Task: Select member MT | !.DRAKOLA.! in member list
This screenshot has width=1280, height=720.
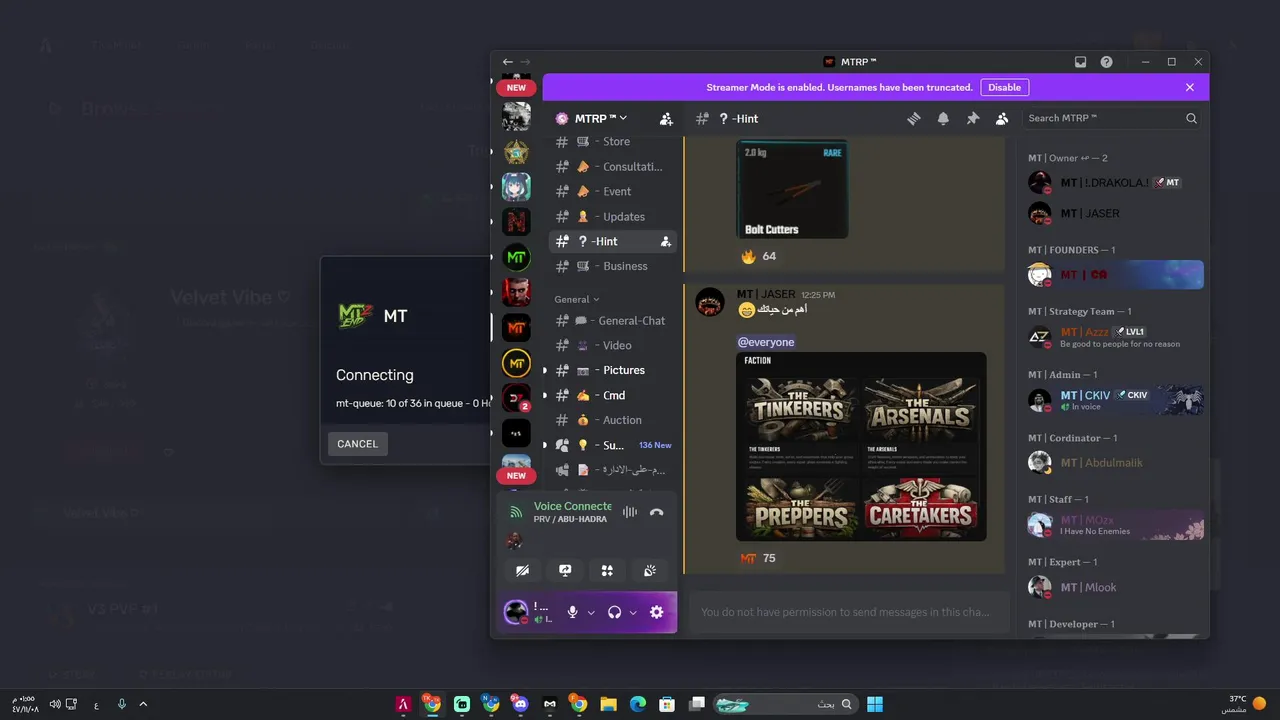Action: (x=1115, y=183)
